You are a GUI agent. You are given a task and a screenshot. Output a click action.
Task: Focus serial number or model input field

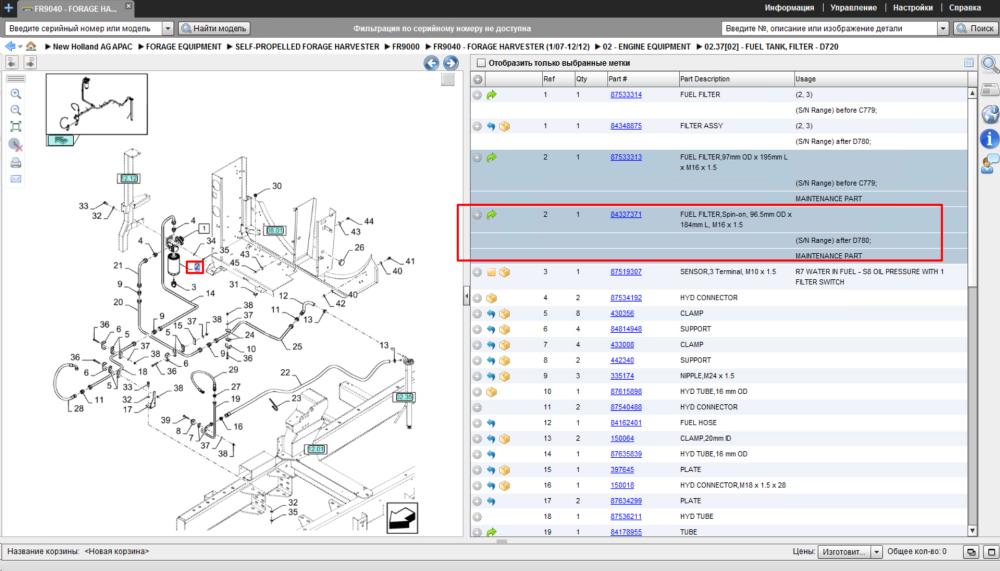coord(83,28)
